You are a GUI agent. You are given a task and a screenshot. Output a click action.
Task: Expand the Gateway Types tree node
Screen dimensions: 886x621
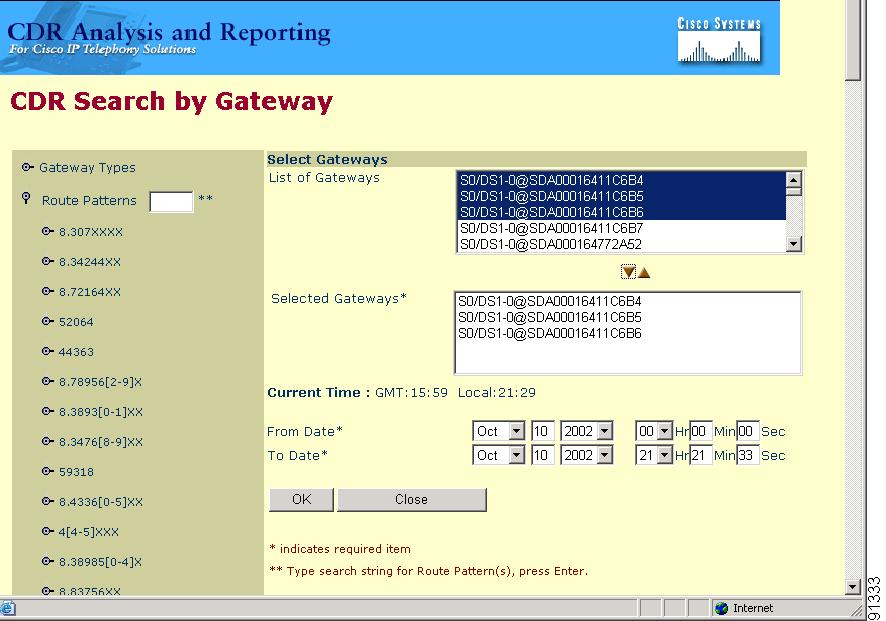(27, 167)
